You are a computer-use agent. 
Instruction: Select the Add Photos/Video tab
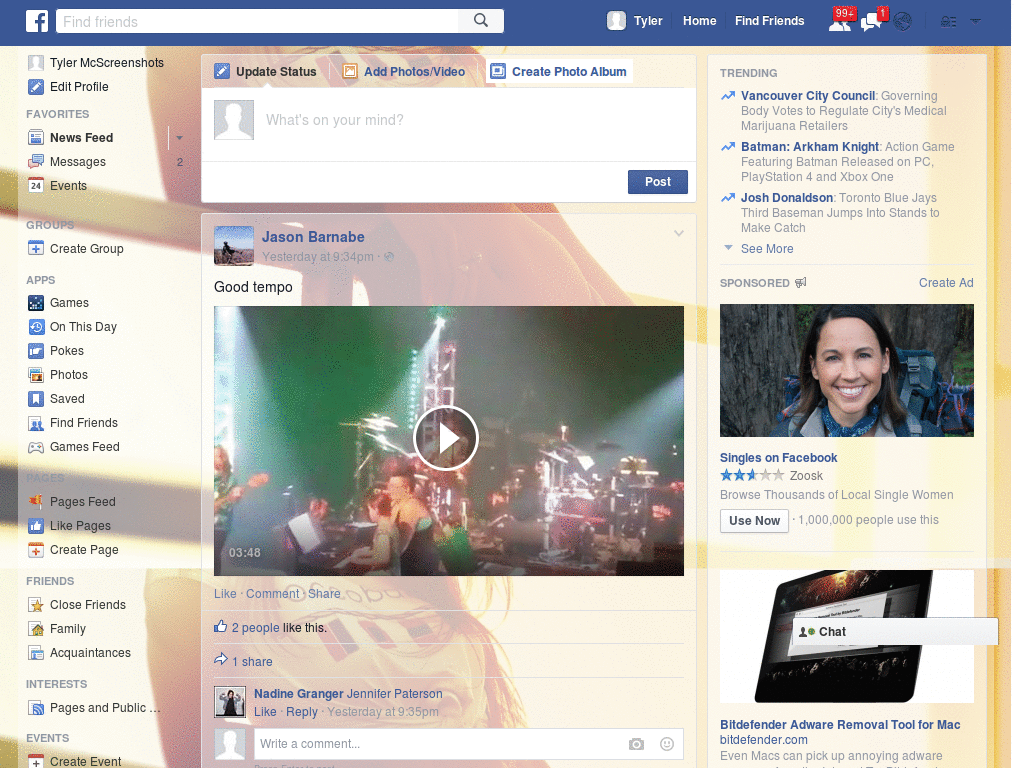coord(404,71)
